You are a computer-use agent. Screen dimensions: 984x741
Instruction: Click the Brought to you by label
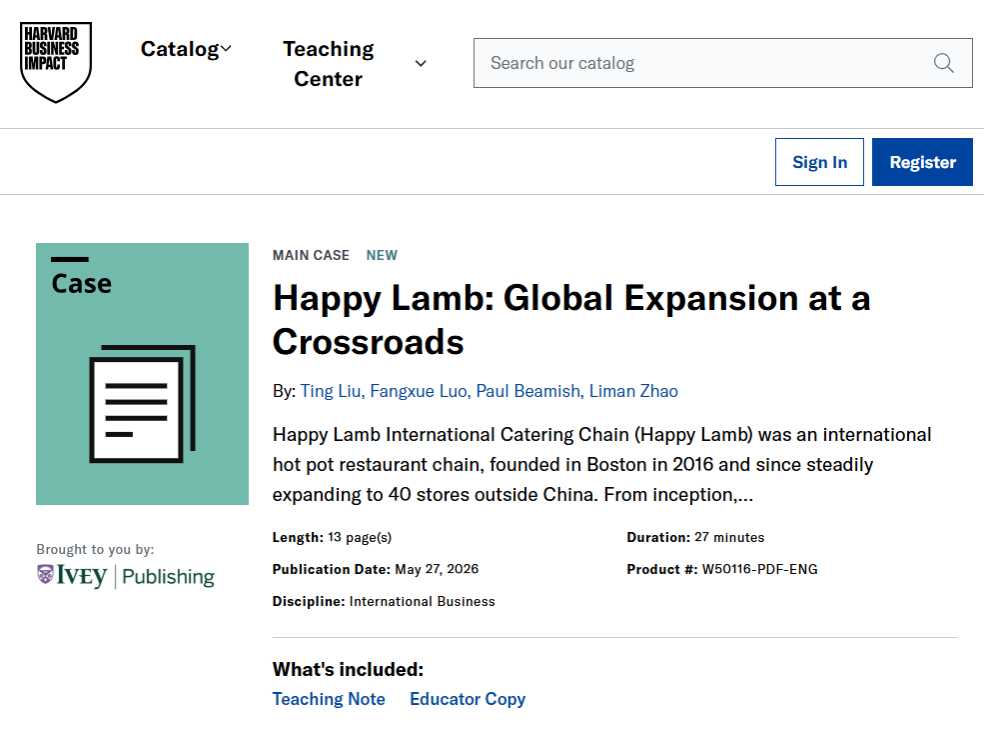pos(95,549)
